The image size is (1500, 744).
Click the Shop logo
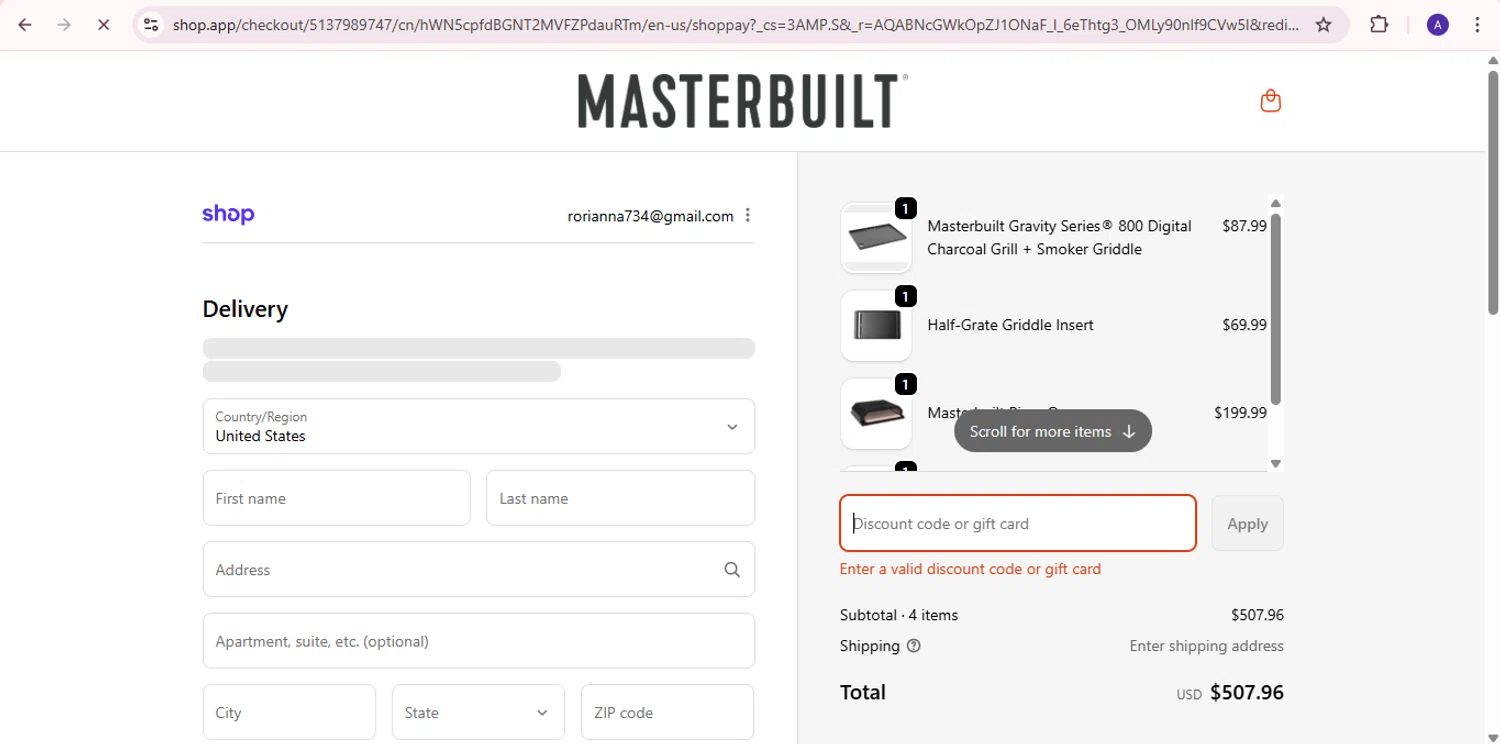[228, 214]
